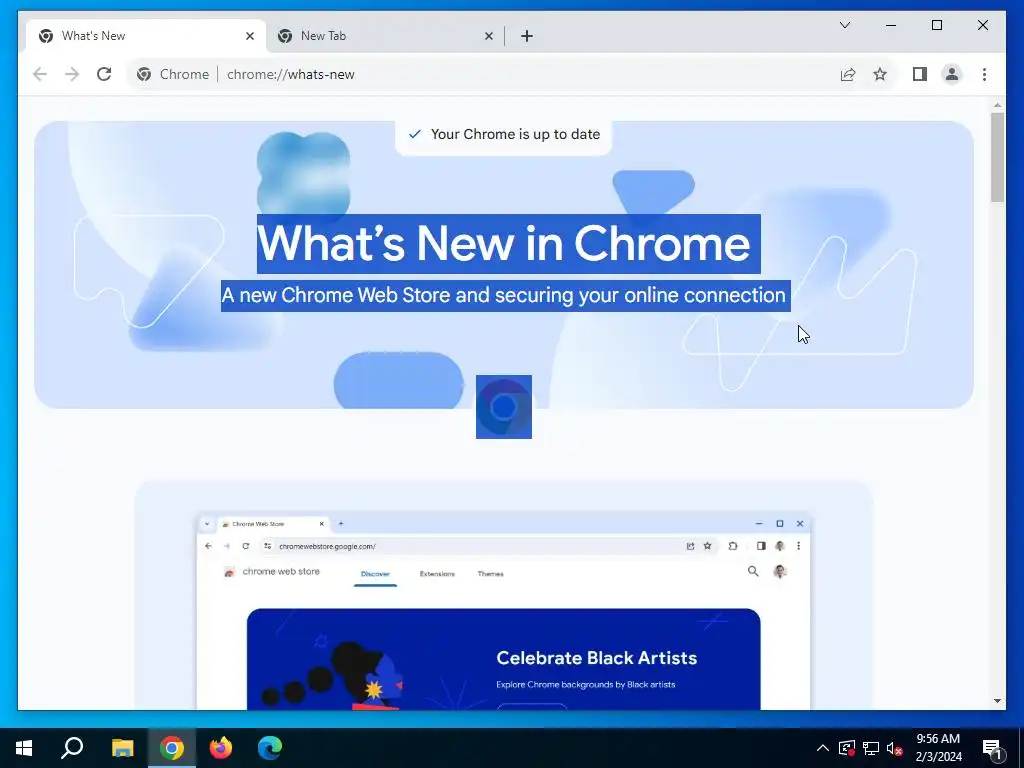The height and width of the screenshot is (768, 1024).
Task: Switch to the New Tab tab
Action: click(385, 36)
